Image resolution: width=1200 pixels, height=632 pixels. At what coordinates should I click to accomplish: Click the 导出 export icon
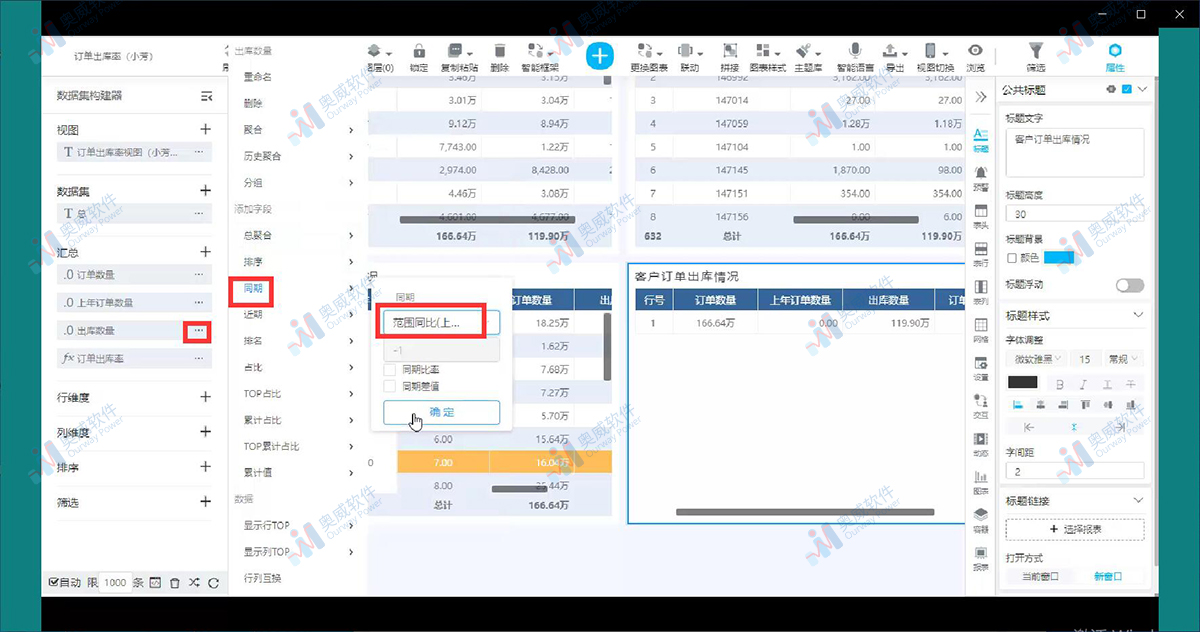click(891, 50)
